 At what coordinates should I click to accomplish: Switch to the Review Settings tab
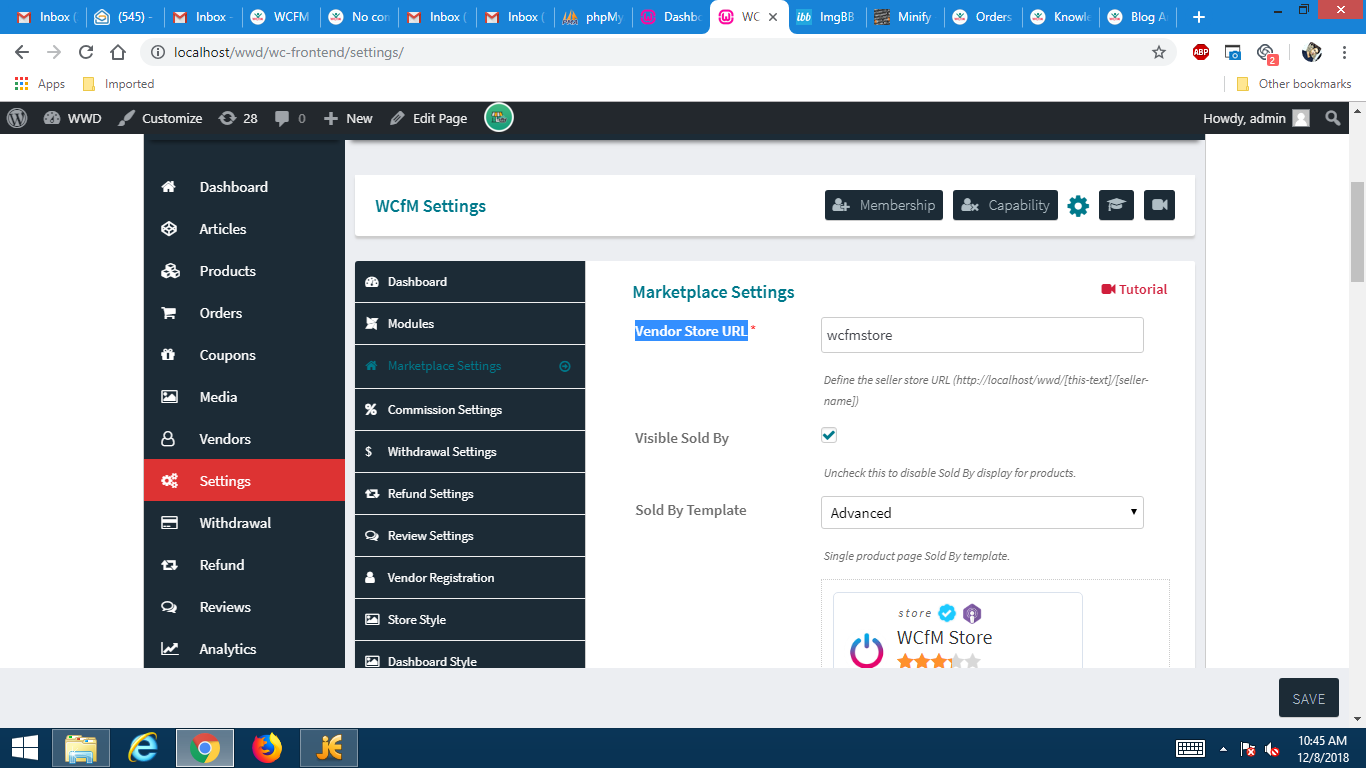click(x=470, y=536)
